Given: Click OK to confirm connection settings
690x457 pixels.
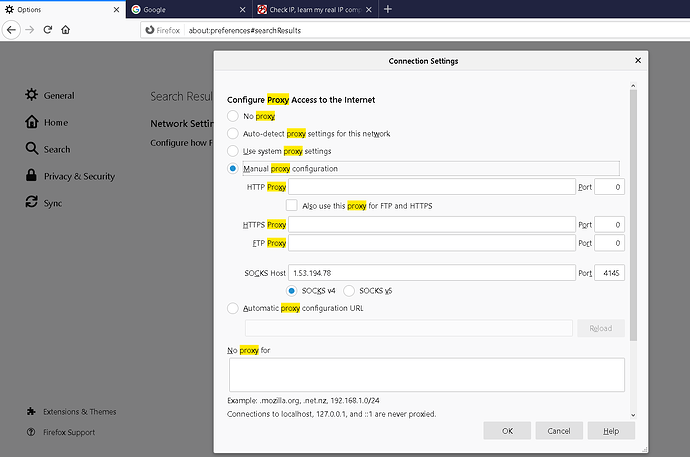Looking at the screenshot, I should pos(507,430).
